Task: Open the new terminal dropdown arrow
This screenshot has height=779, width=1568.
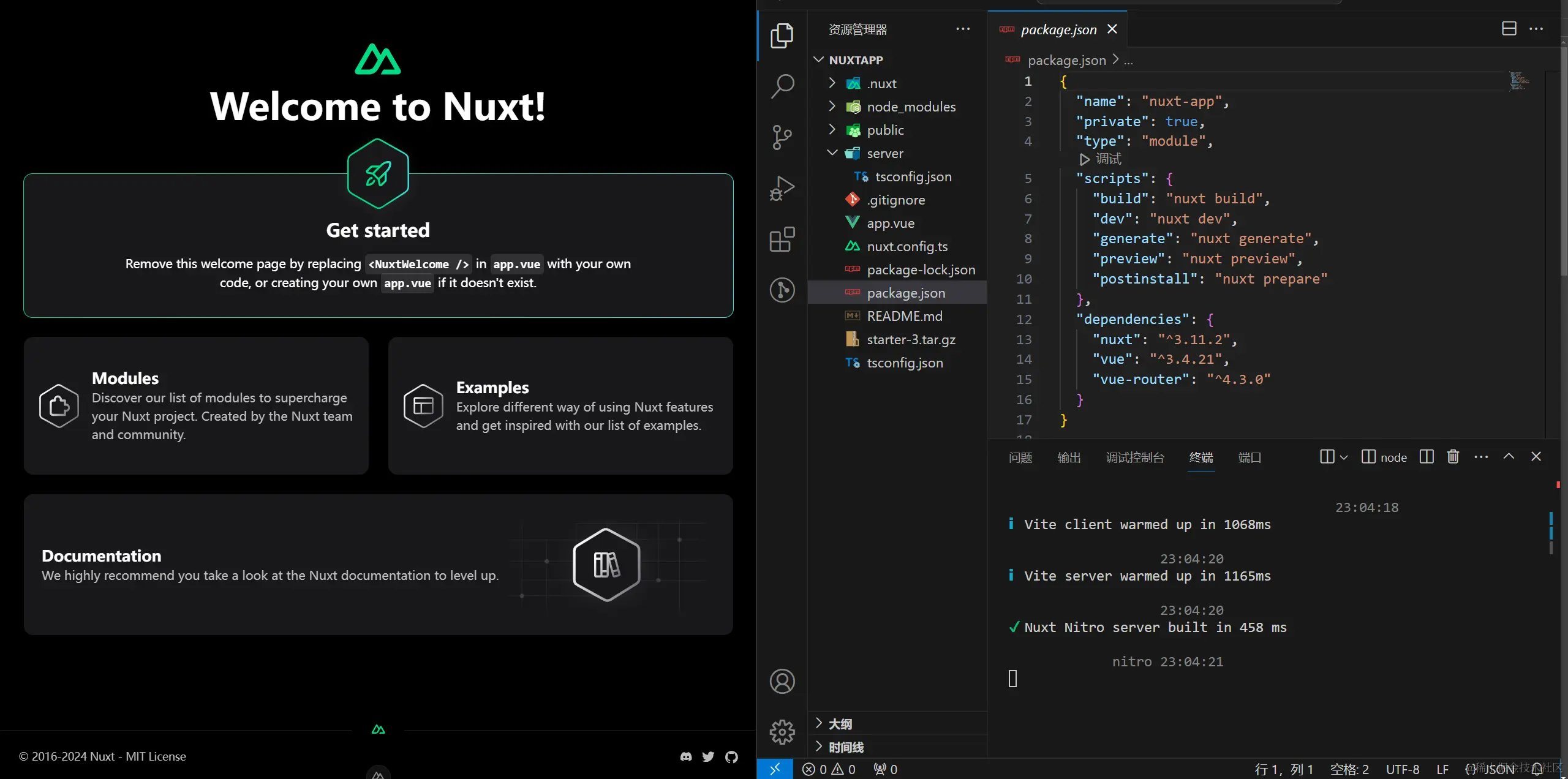Action: pos(1344,457)
